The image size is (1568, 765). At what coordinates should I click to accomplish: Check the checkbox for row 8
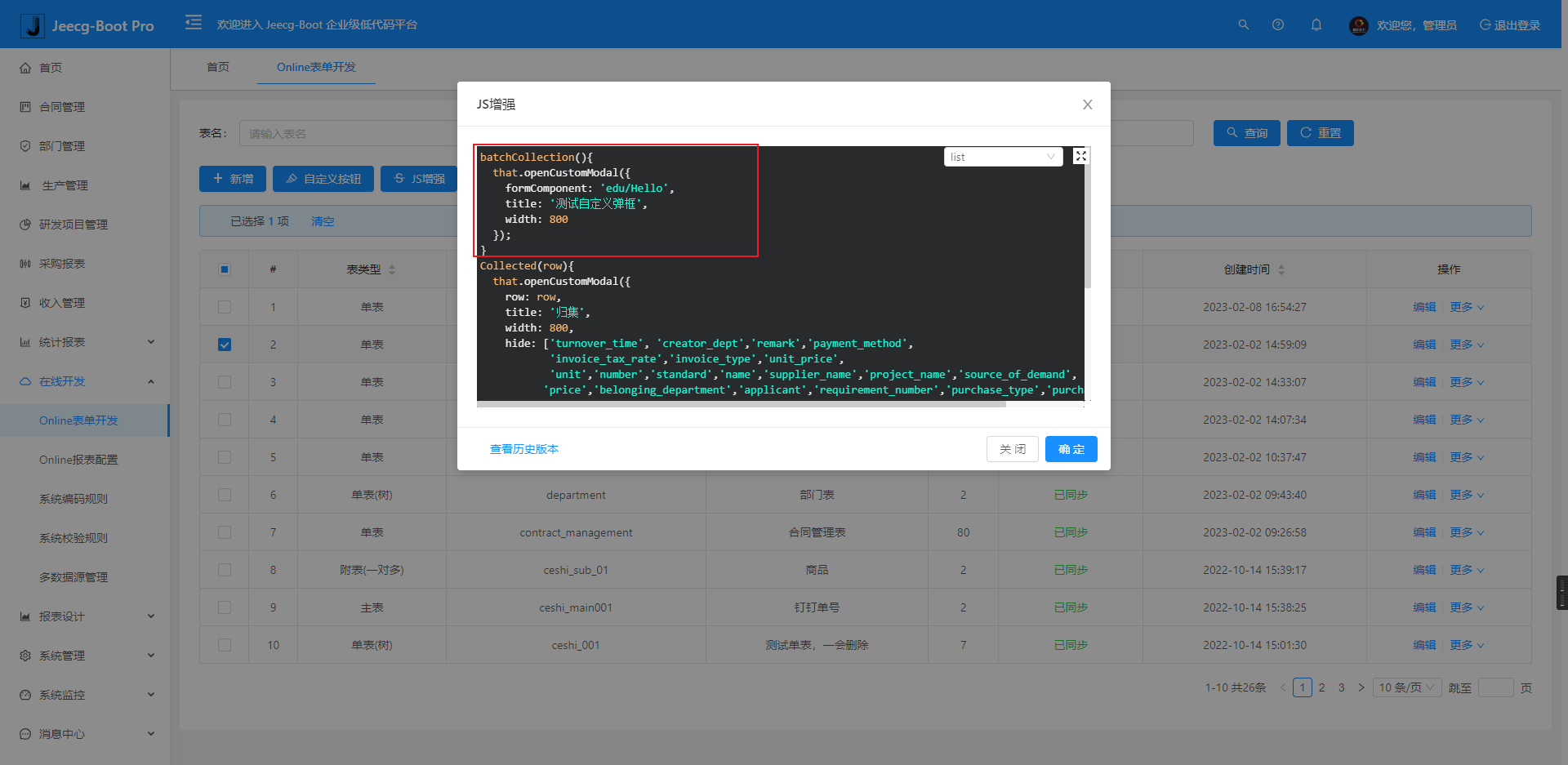point(225,570)
